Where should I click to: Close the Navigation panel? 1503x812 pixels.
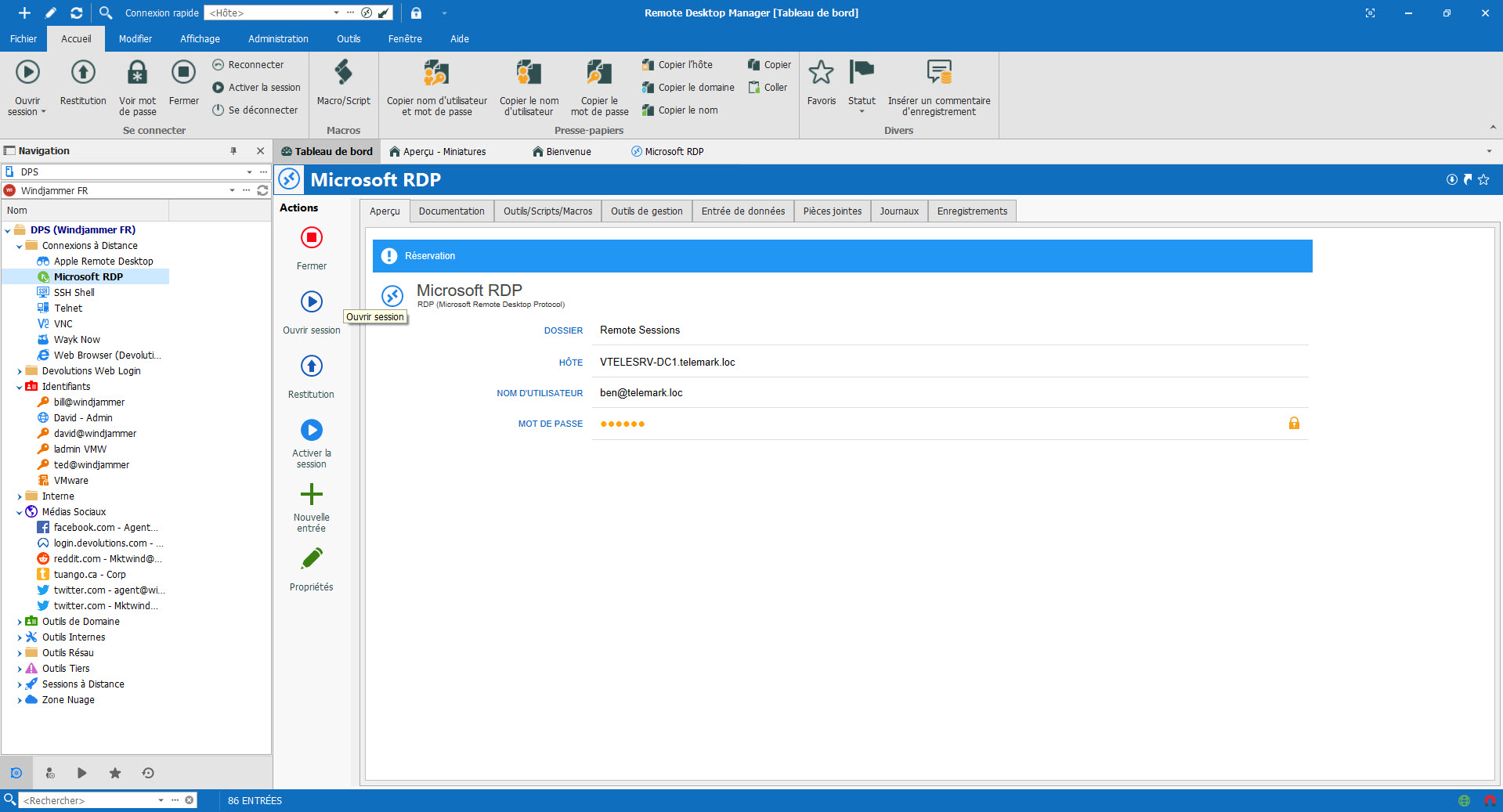[260, 150]
